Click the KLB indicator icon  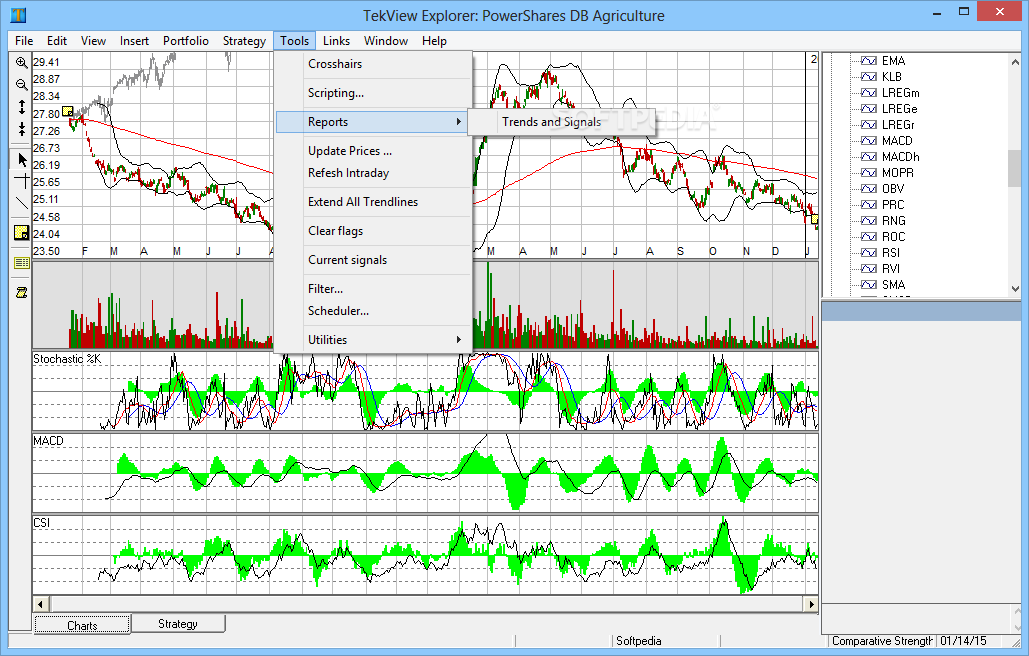pyautogui.click(x=868, y=77)
